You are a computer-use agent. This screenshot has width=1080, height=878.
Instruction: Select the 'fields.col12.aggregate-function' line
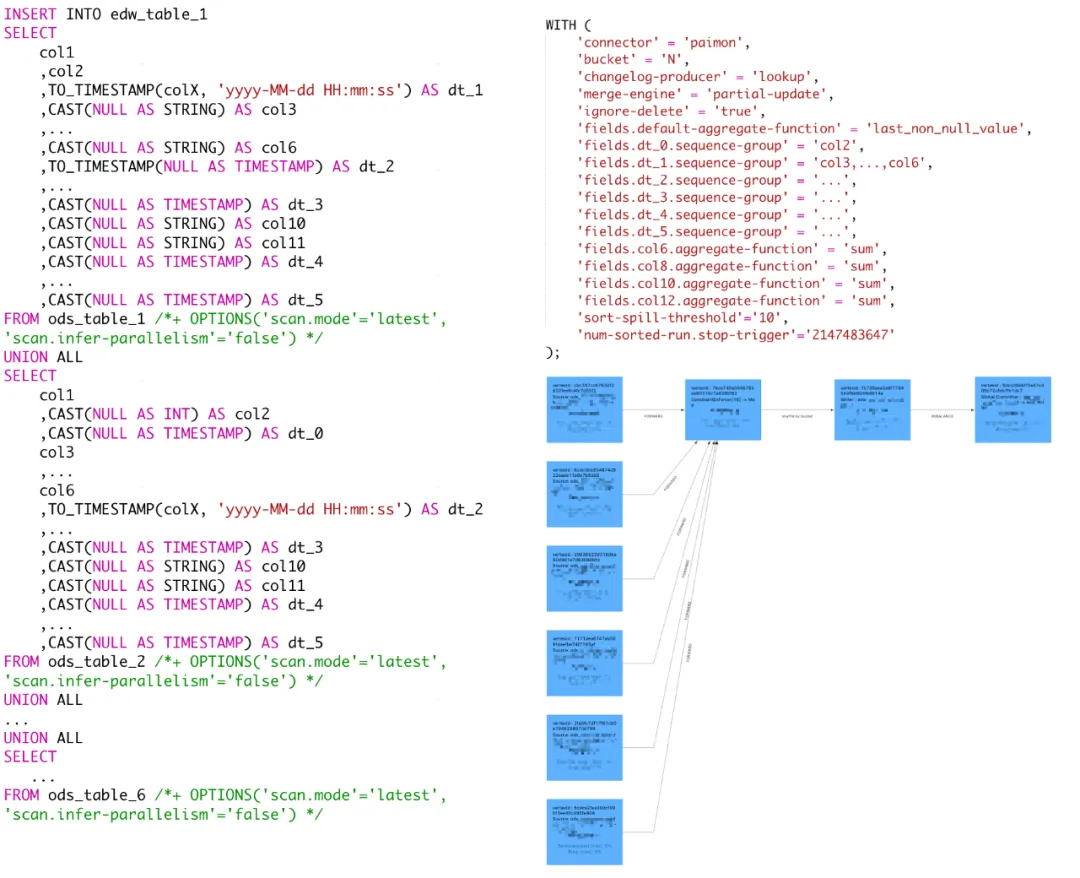[736, 301]
